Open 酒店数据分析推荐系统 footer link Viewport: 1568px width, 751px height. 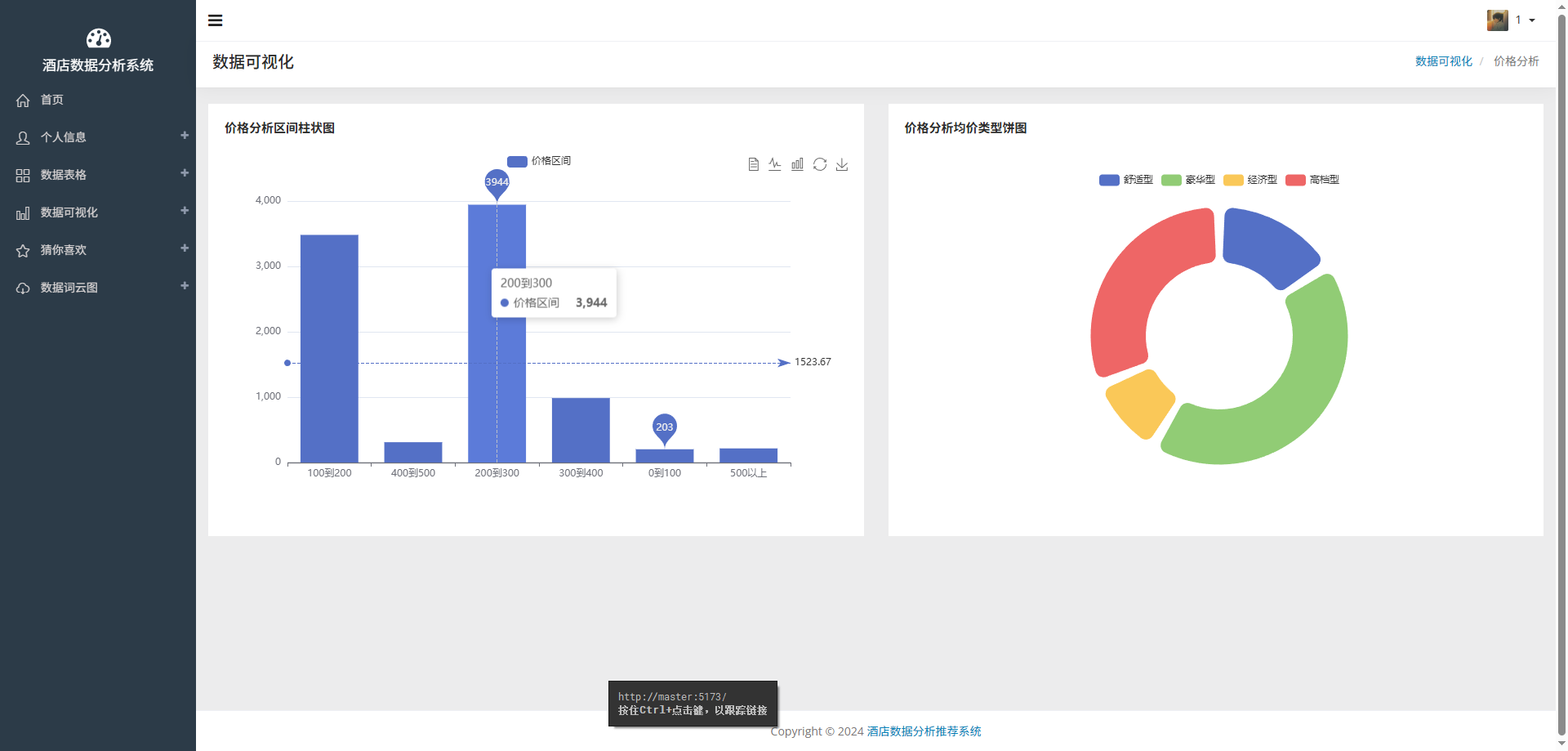(924, 731)
